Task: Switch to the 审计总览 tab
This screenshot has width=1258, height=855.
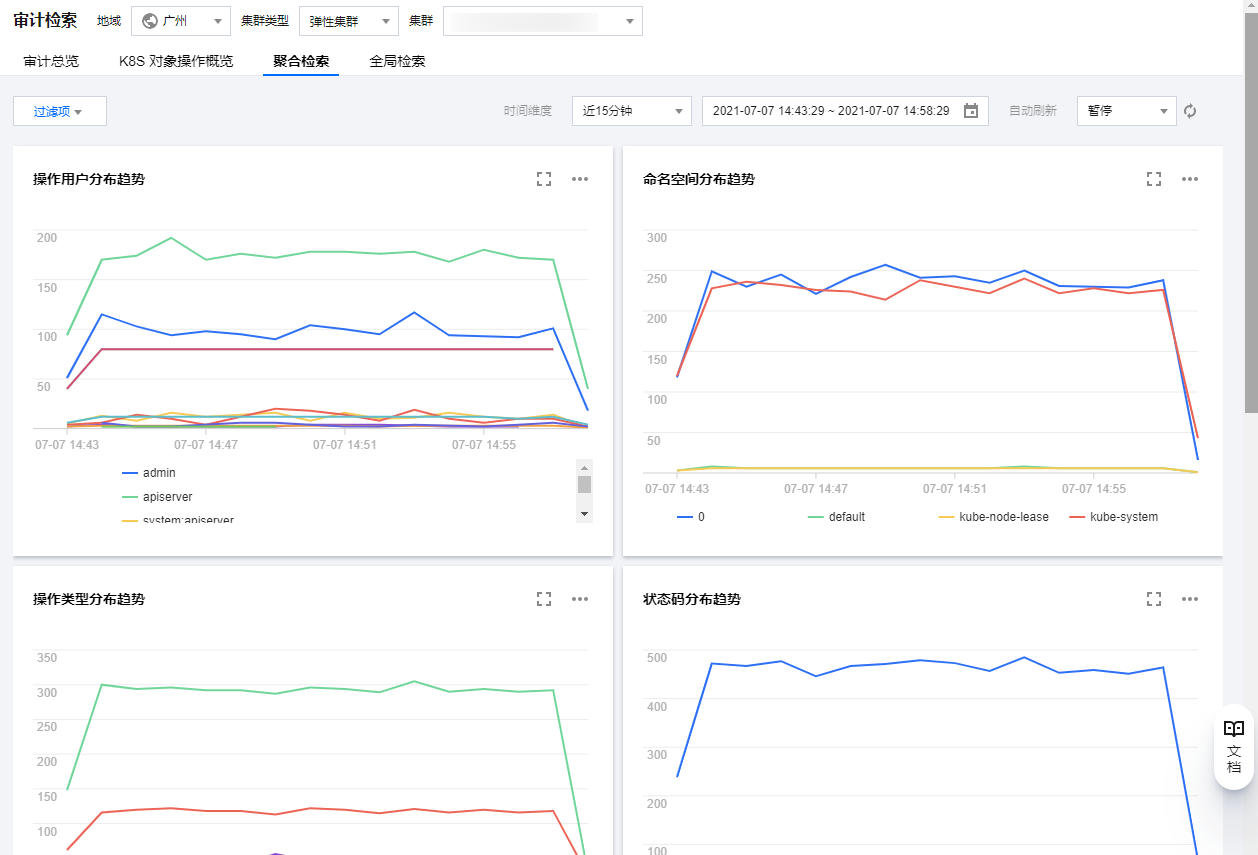Action: [51, 61]
